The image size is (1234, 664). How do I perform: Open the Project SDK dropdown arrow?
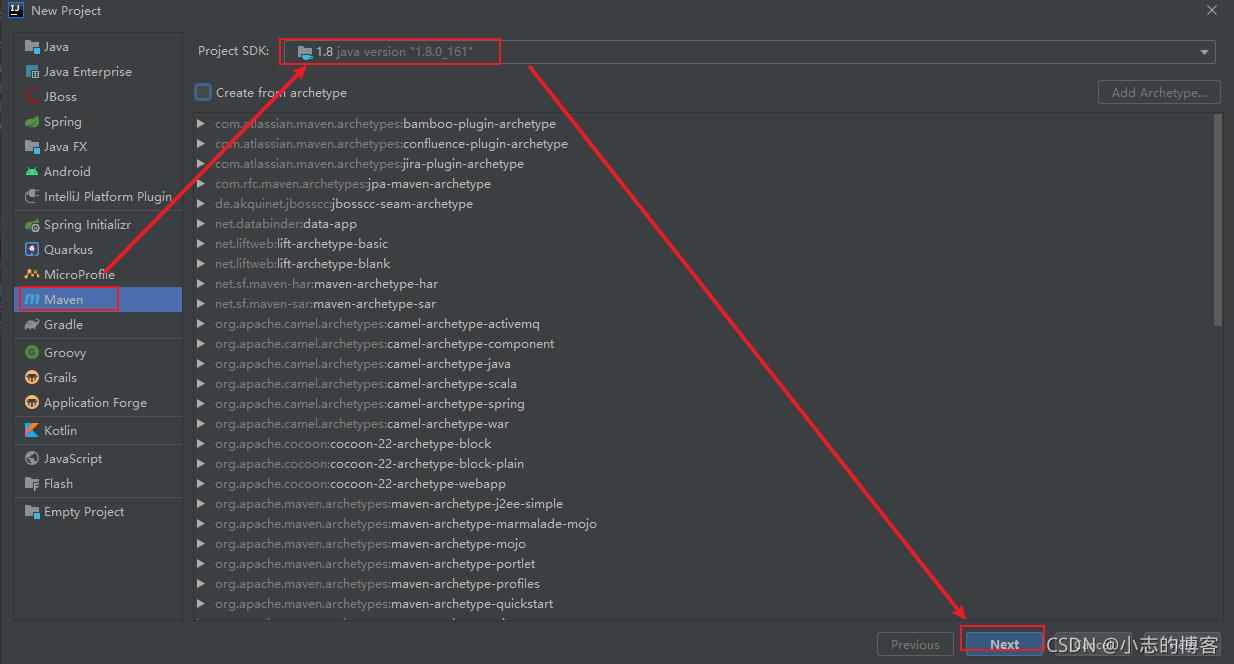(1204, 52)
